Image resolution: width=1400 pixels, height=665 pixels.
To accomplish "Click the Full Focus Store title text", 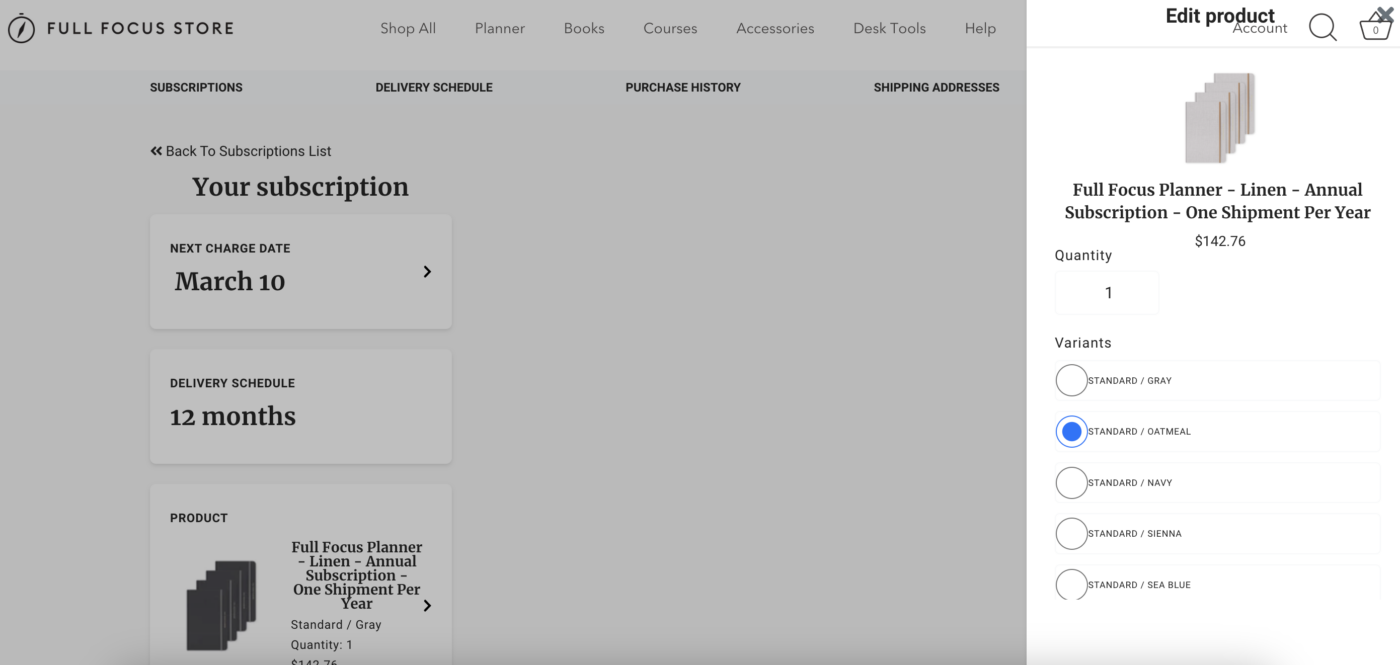I will pos(140,28).
